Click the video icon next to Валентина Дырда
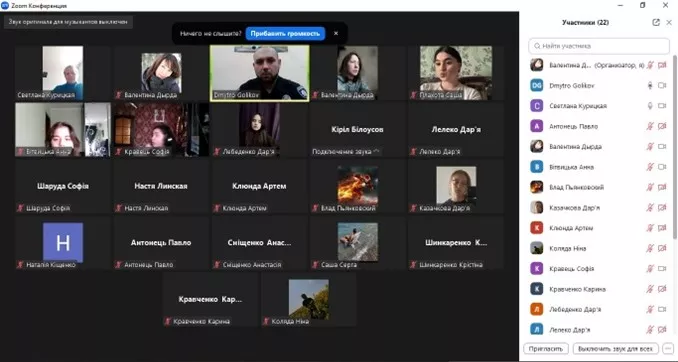Viewport: 678px width, 362px height. [x=662, y=147]
